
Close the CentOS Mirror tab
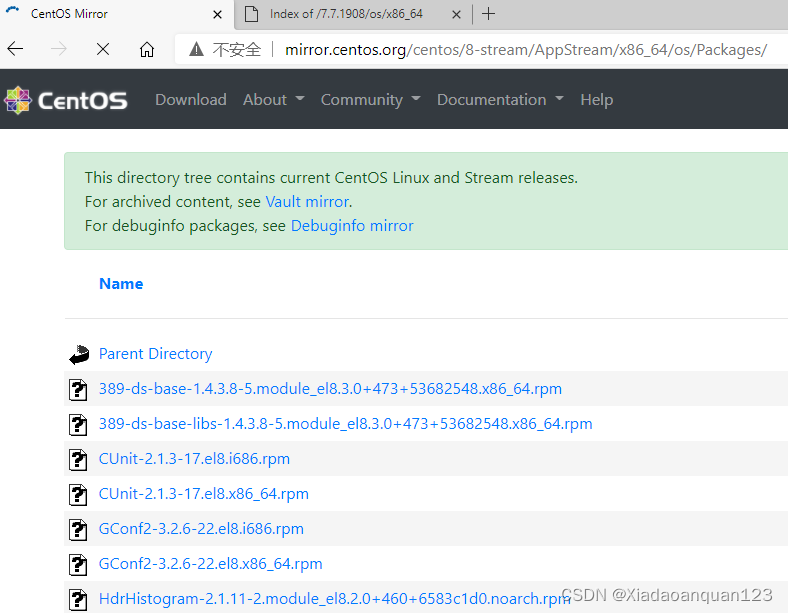(x=217, y=15)
